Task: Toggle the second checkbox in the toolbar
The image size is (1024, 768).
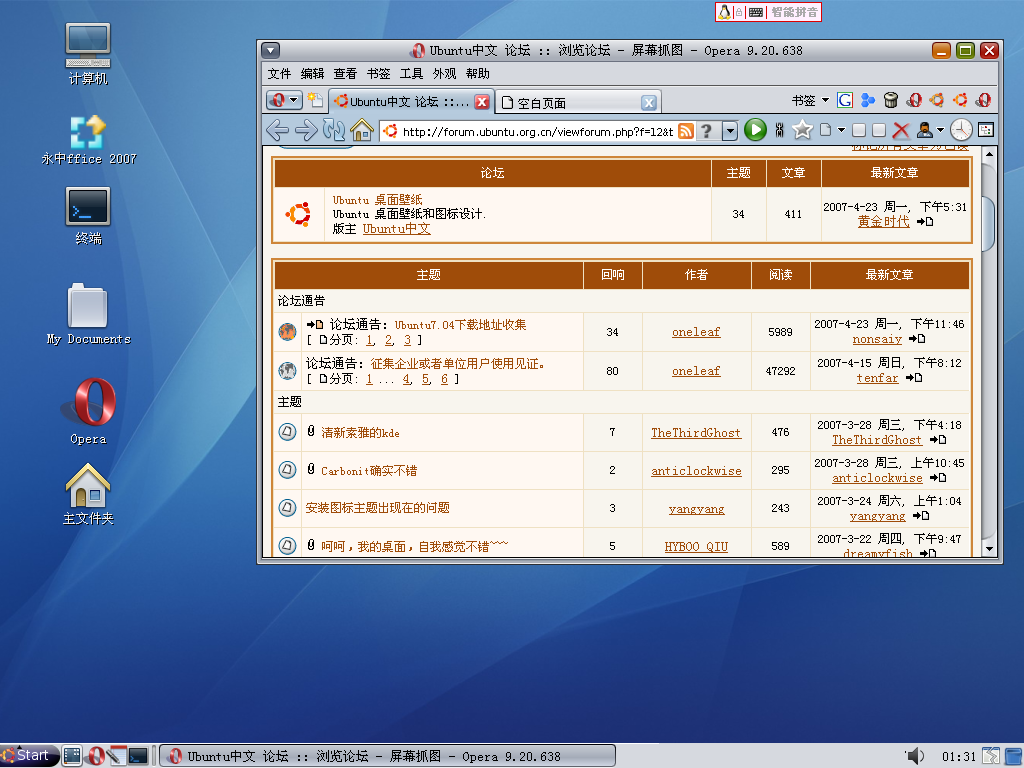Action: (x=879, y=131)
